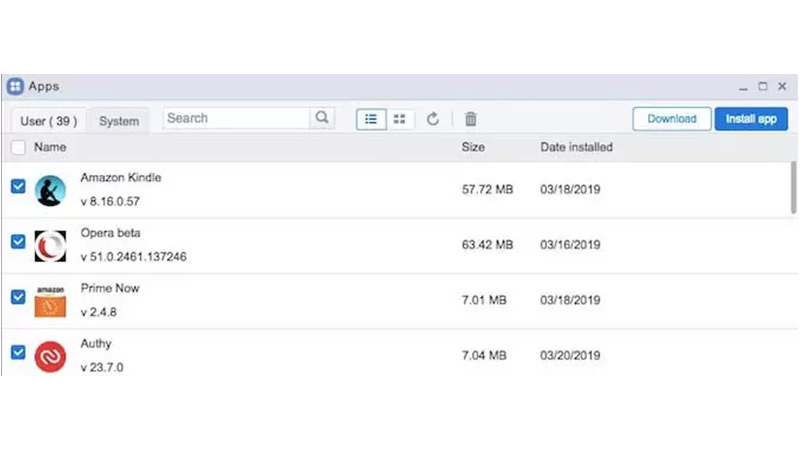The height and width of the screenshot is (450, 800).
Task: Minimize the Apps window
Action: [x=743, y=87]
